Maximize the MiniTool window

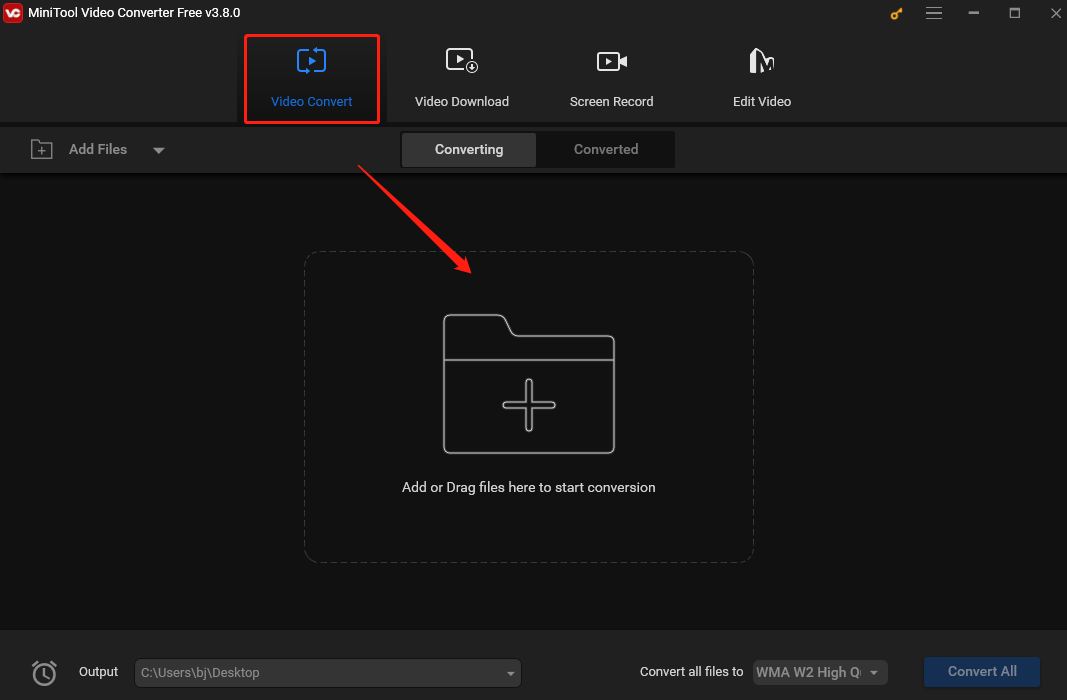pos(1015,13)
